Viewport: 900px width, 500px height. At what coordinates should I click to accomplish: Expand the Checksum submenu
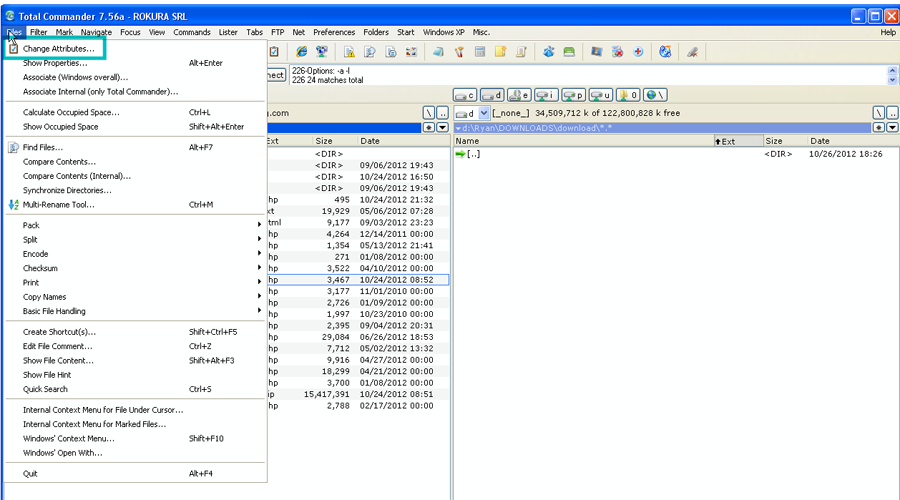pyautogui.click(x=135, y=268)
